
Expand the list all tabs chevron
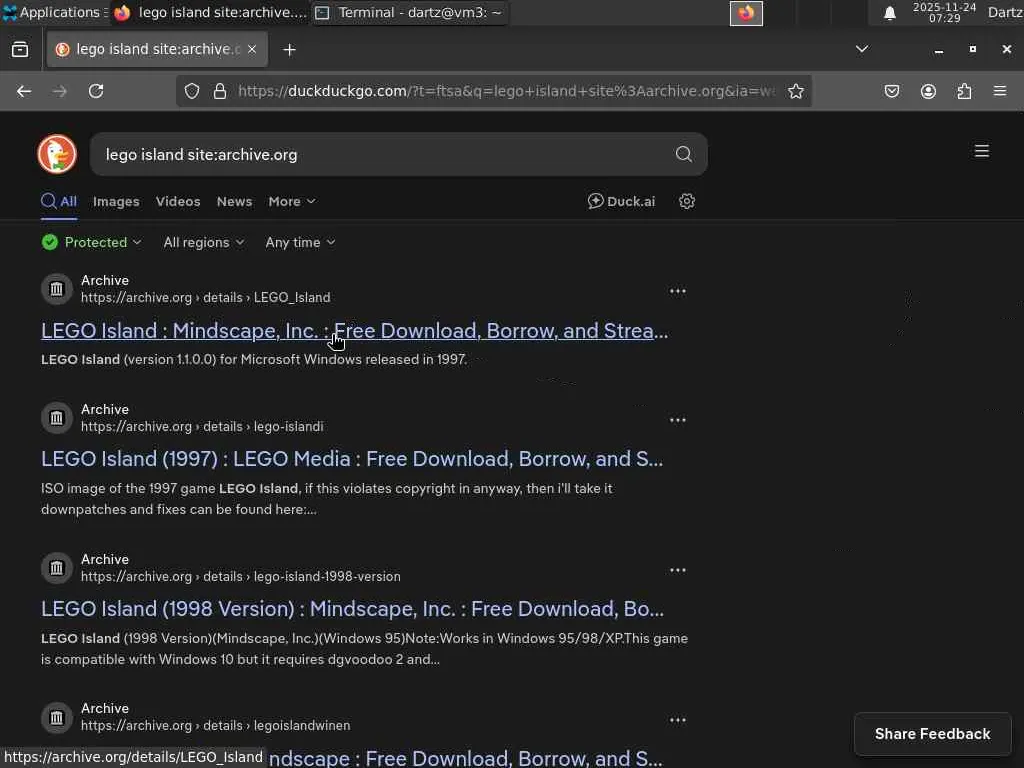(x=862, y=49)
